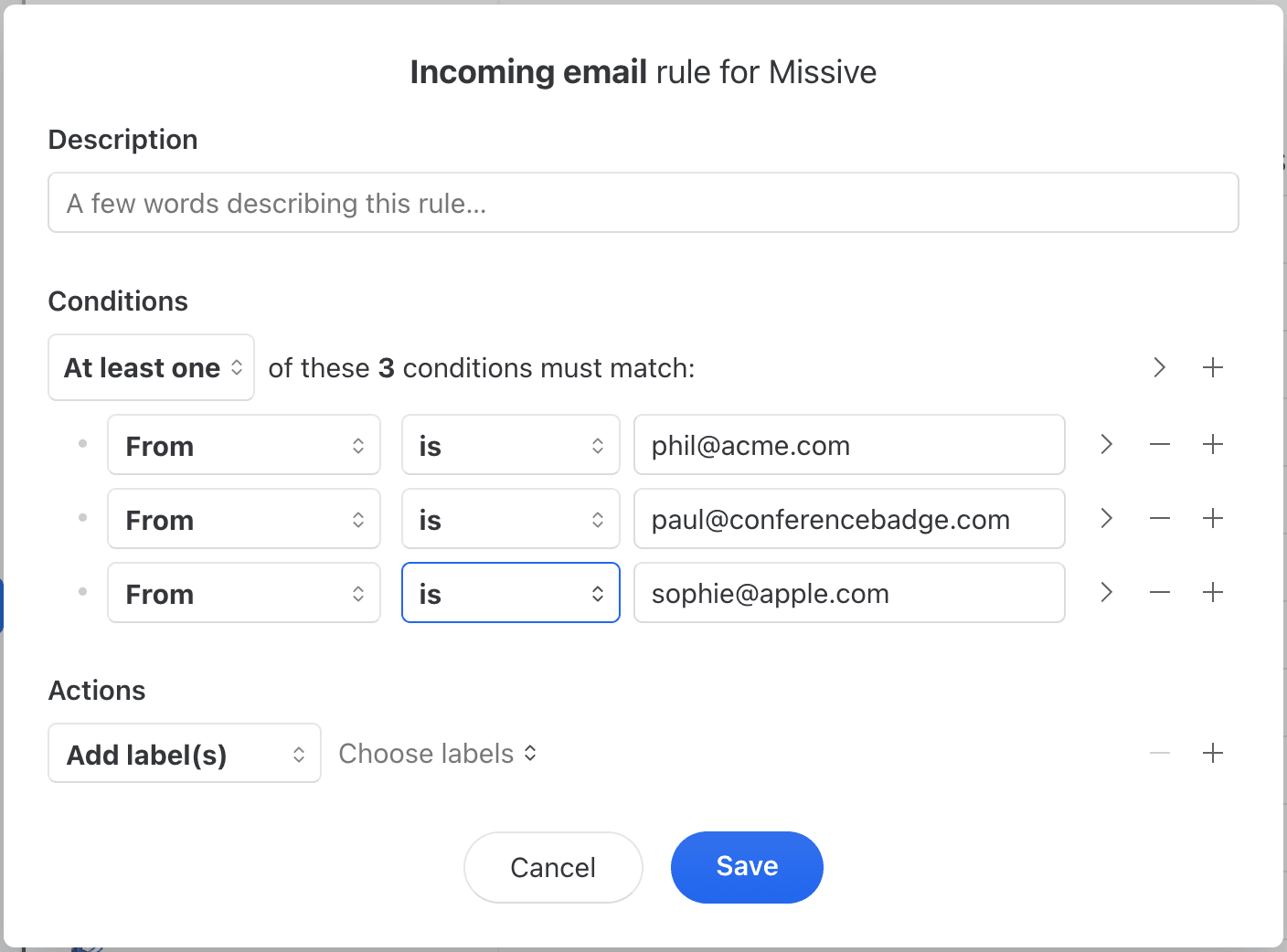Open the 'Add label(s)' action dropdown

pos(185,753)
